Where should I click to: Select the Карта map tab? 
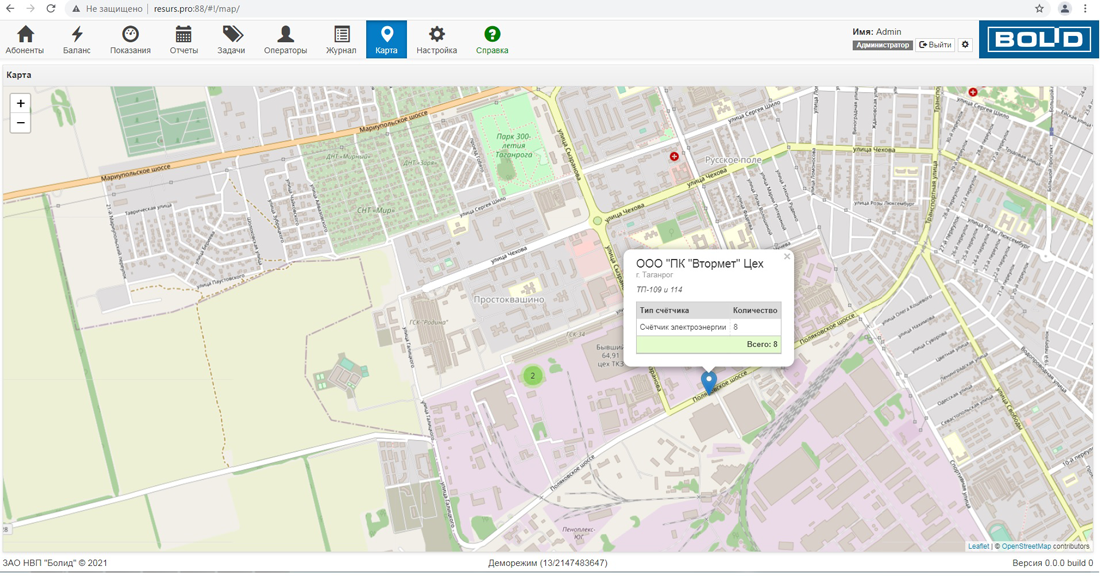(386, 40)
